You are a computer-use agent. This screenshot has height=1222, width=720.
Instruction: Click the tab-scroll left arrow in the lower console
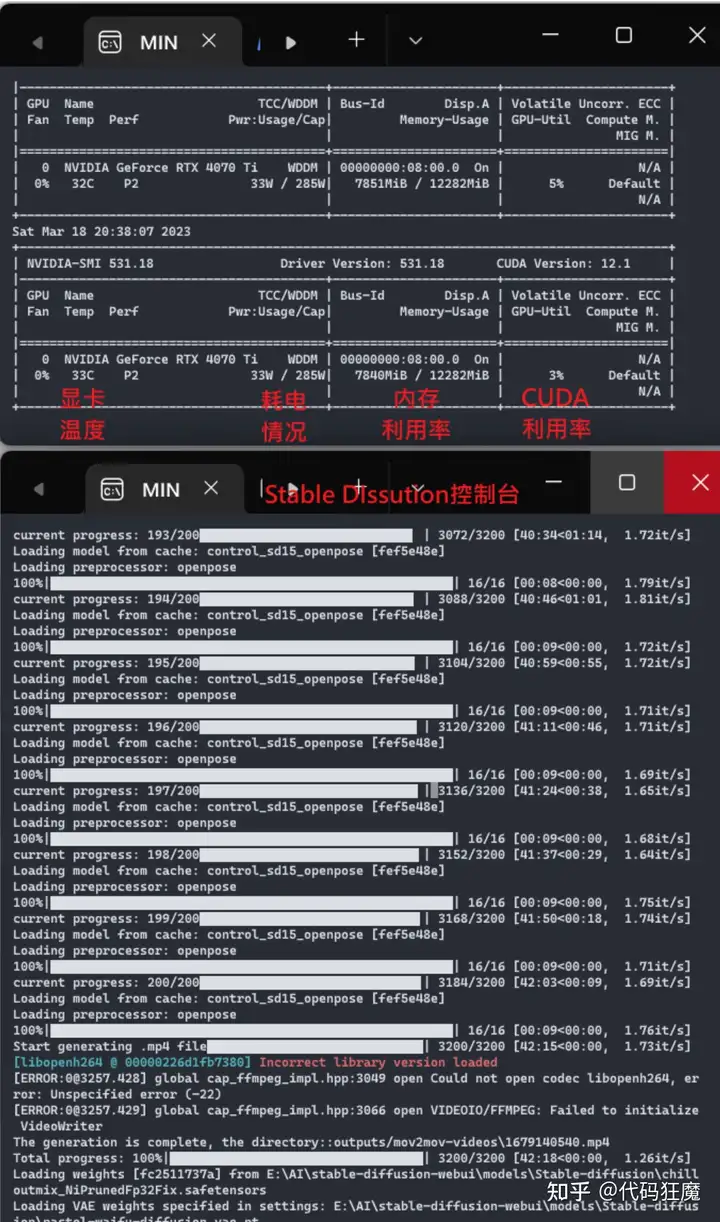pyautogui.click(x=39, y=490)
